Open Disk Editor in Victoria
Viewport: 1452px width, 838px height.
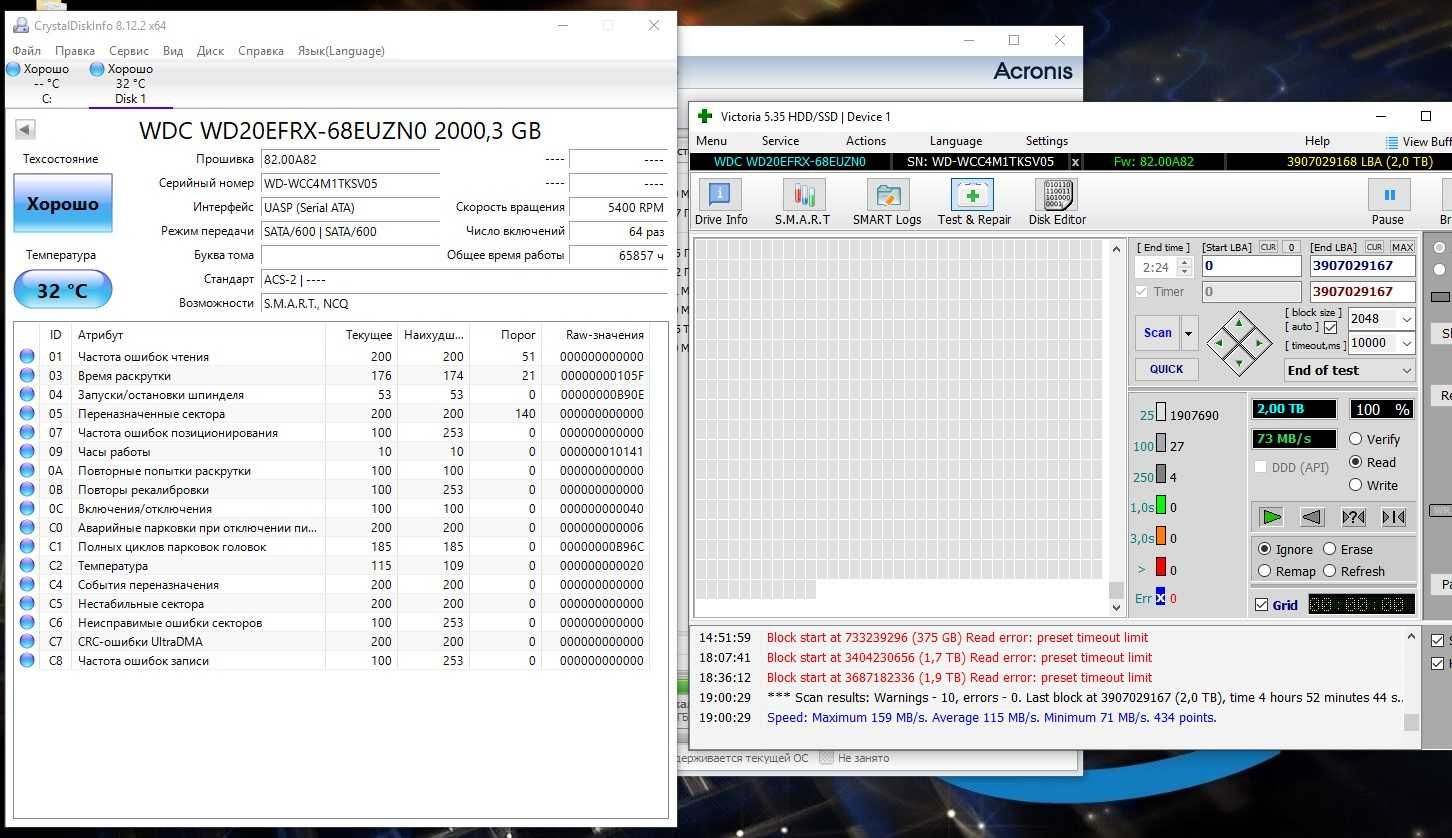(1057, 202)
